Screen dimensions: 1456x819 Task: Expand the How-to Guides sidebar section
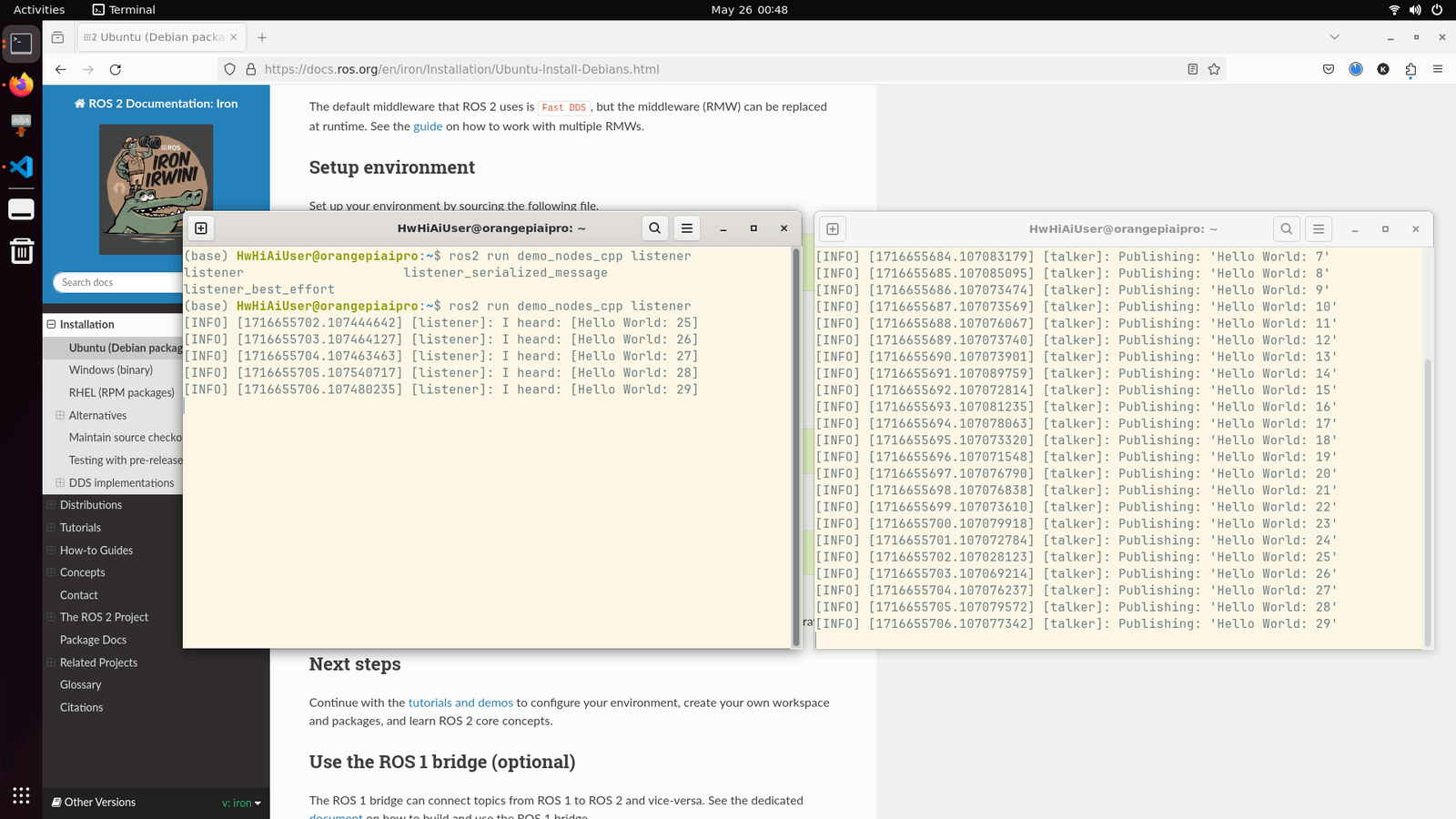[x=51, y=550]
